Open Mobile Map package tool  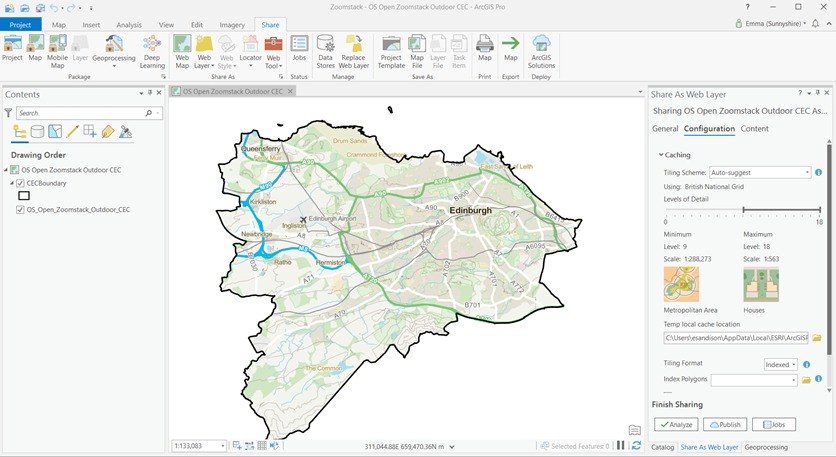pos(58,51)
